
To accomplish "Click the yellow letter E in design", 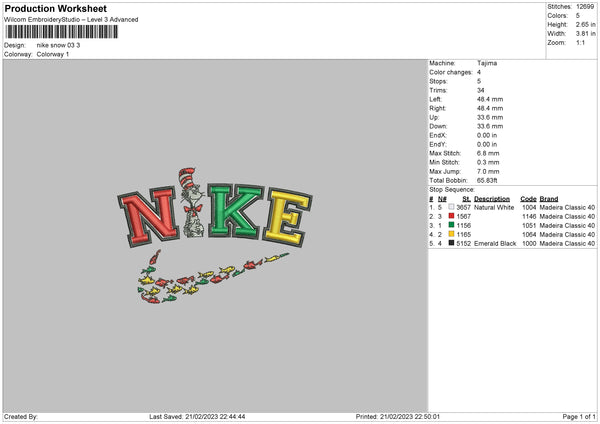I will tap(287, 217).
